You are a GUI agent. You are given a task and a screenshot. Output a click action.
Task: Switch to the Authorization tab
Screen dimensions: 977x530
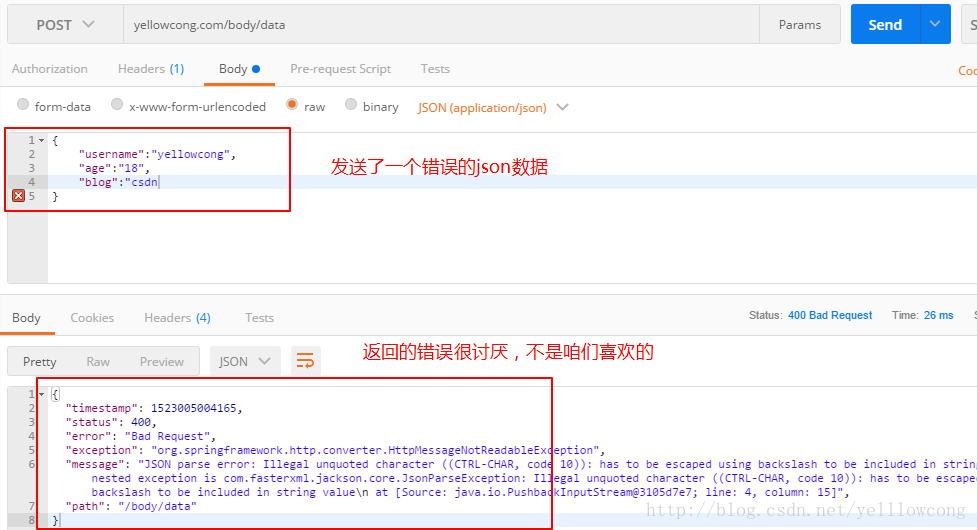pos(50,69)
